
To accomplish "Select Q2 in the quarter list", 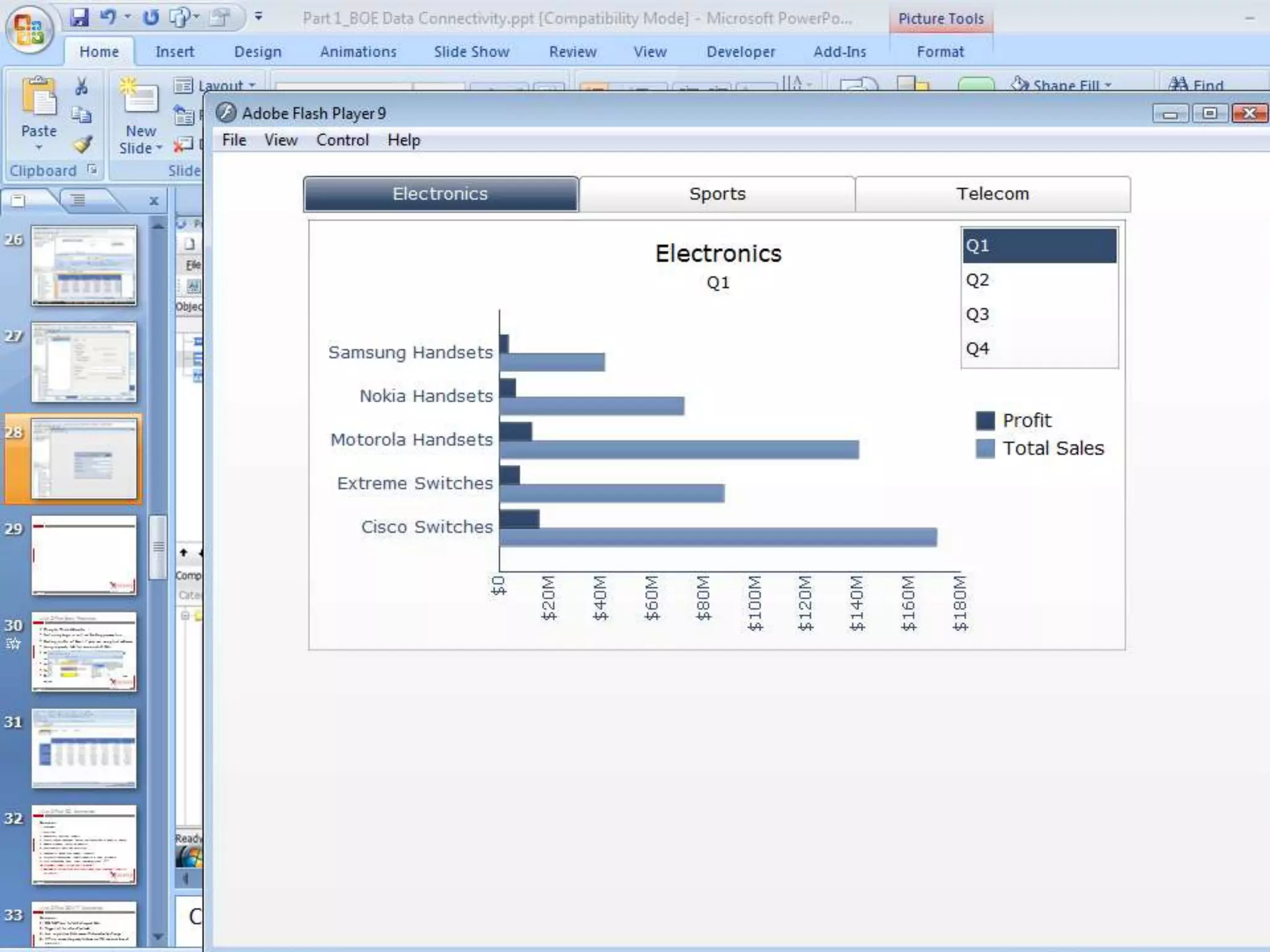I will click(1039, 280).
